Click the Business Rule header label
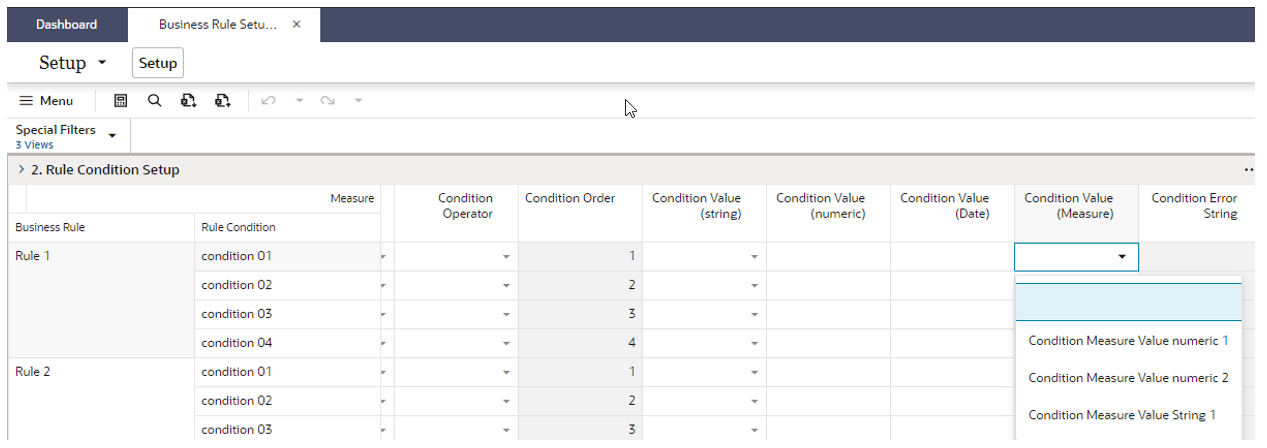Image resolution: width=1267 pixels, height=448 pixels. click(50, 227)
